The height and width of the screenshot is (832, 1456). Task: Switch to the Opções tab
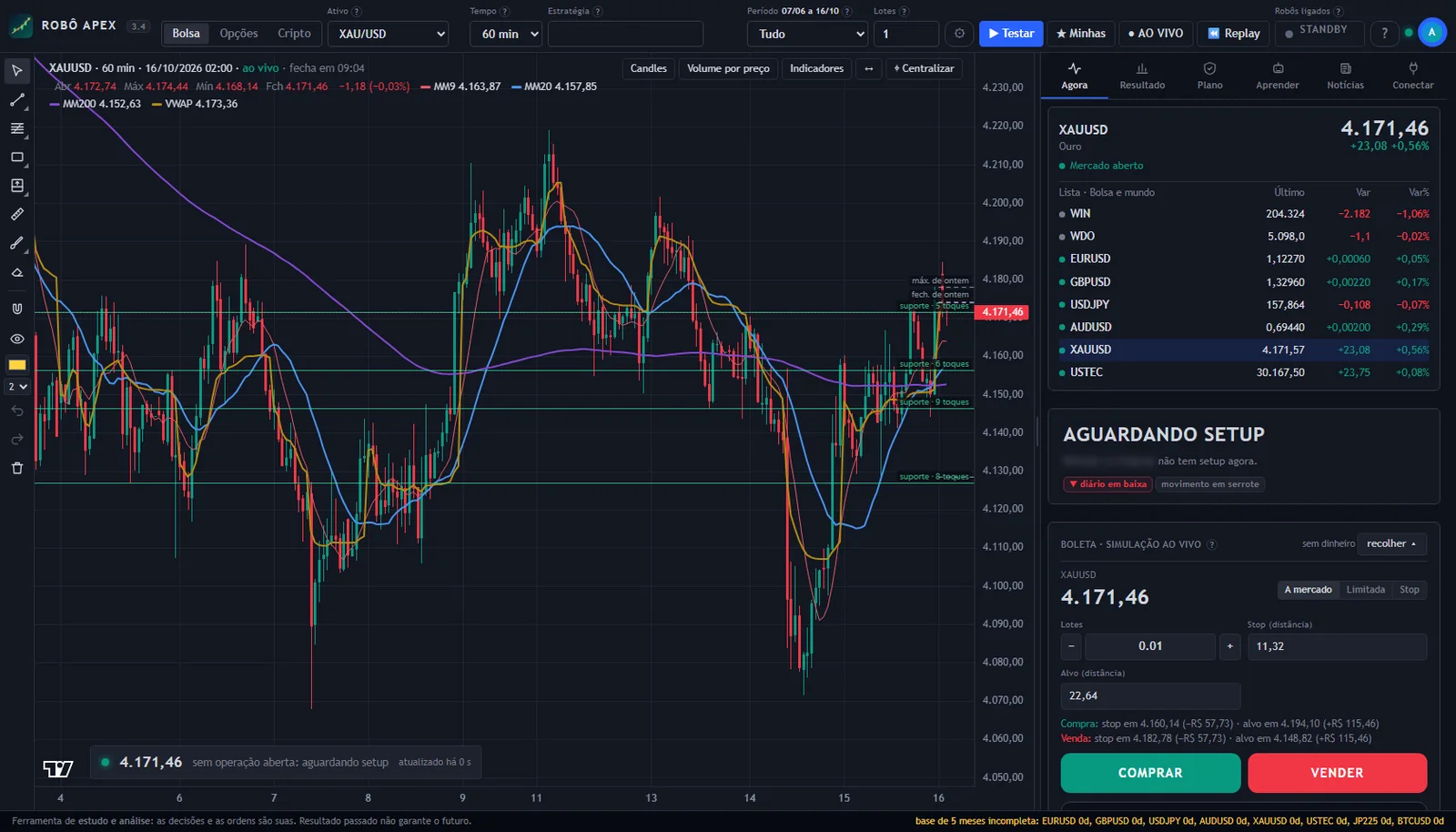click(x=238, y=34)
